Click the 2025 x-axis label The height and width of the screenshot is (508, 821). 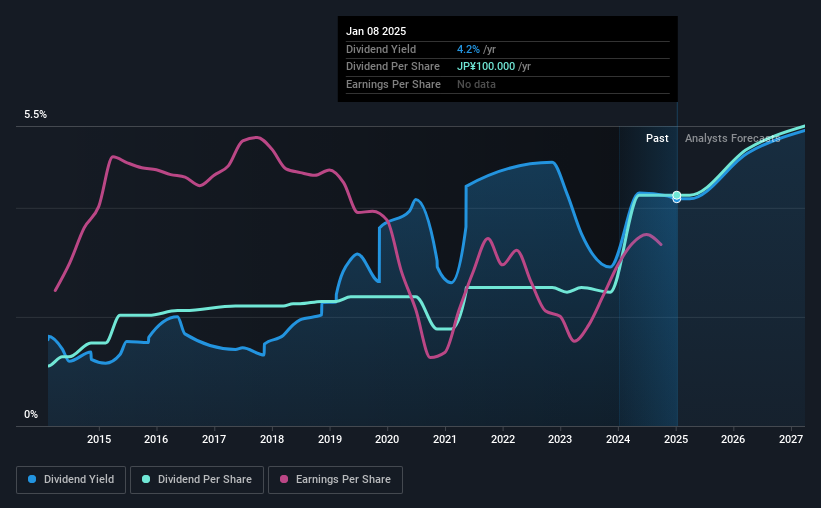point(676,439)
